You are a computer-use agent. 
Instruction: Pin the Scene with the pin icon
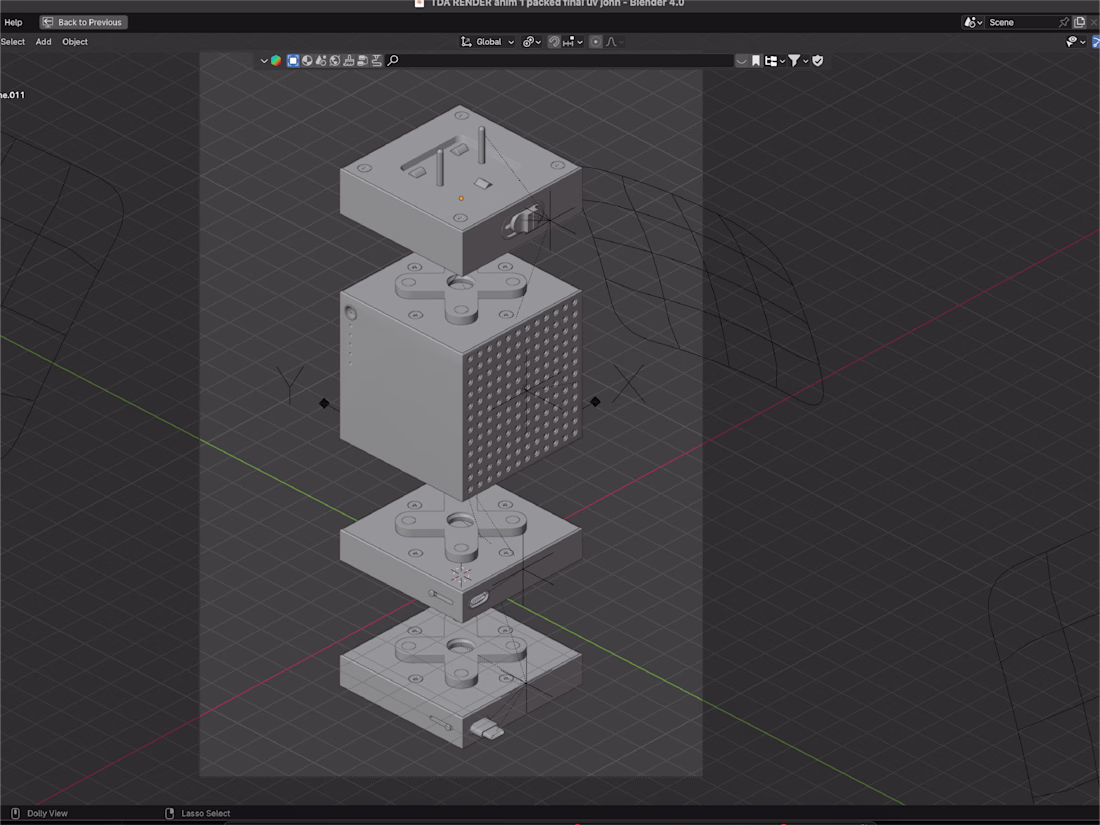[x=1064, y=22]
